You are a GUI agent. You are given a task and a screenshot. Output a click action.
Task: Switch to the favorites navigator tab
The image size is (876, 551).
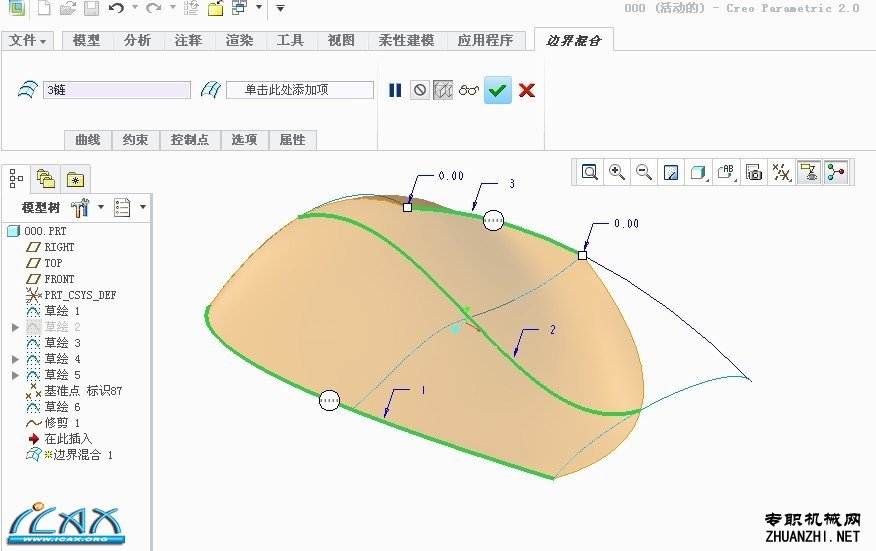tap(75, 179)
